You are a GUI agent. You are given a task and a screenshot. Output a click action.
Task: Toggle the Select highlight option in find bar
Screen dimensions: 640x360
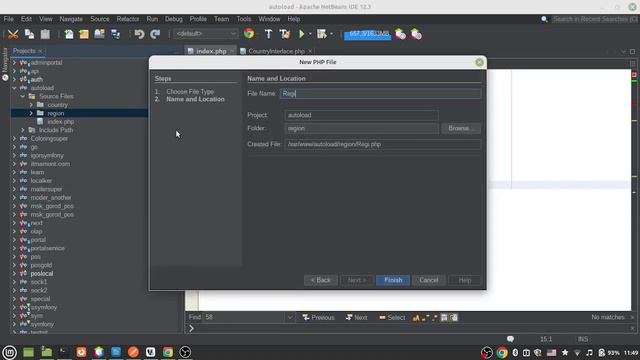(x=392, y=318)
